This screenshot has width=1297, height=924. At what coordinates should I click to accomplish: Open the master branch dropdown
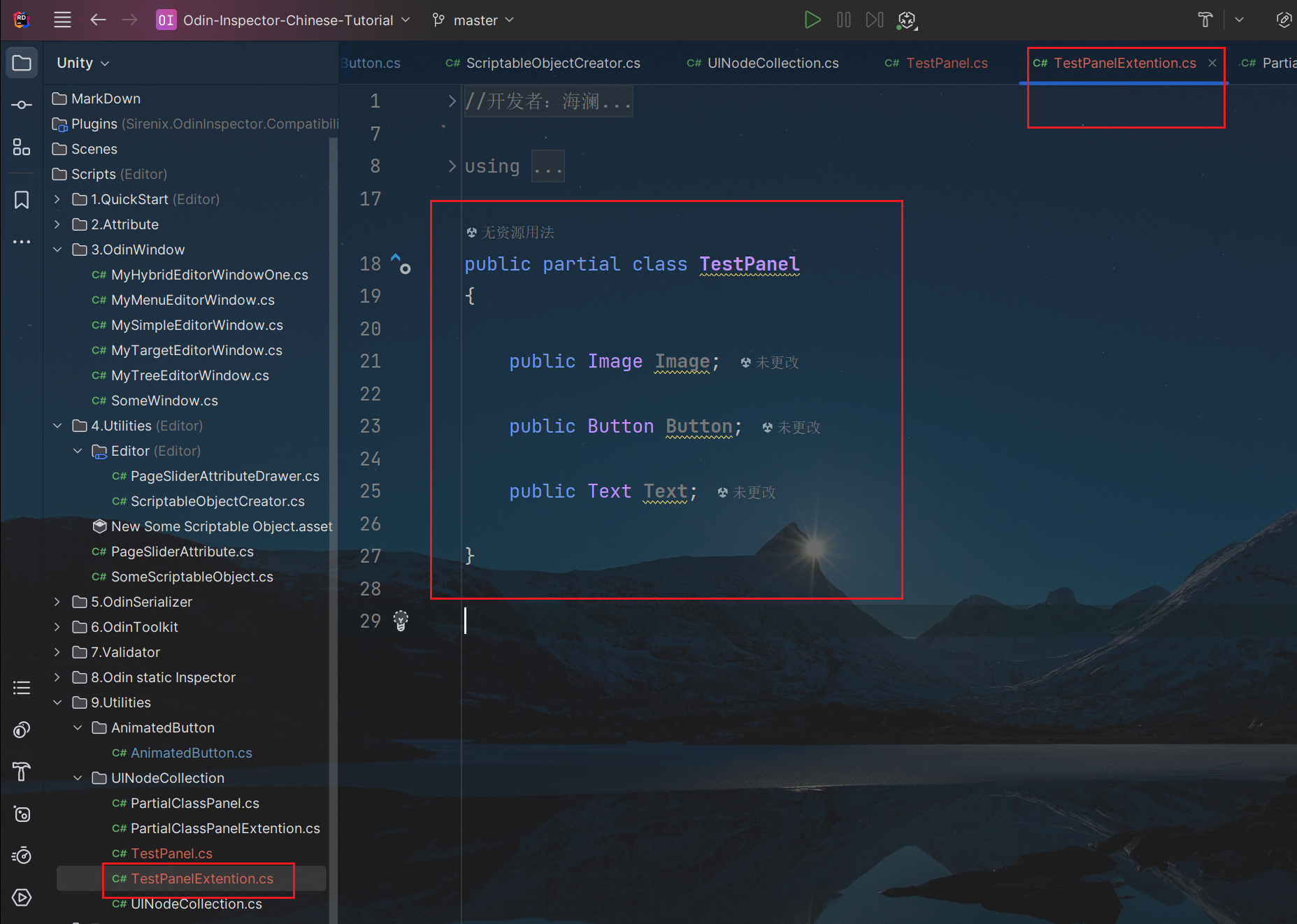coord(474,20)
